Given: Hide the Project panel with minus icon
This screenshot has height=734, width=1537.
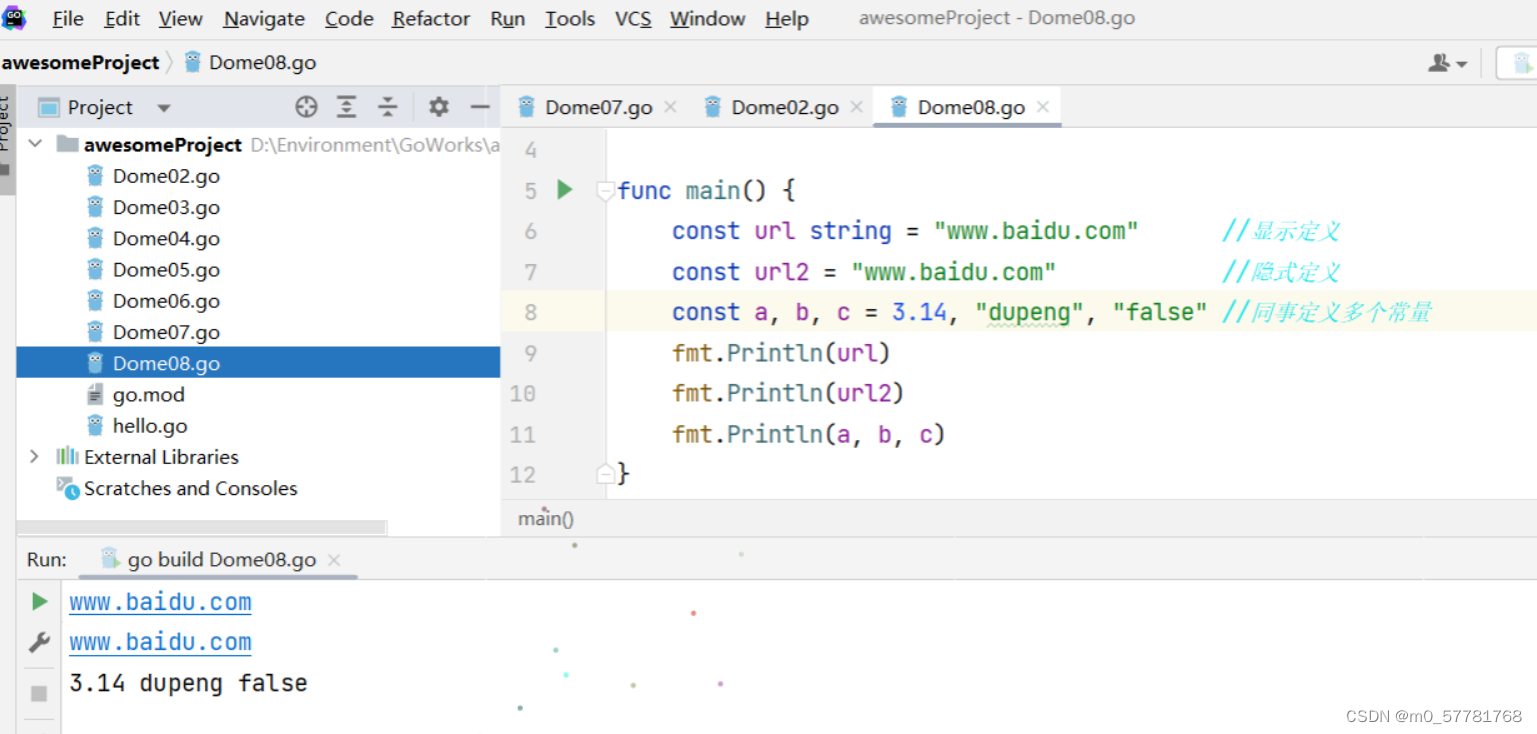Looking at the screenshot, I should click(x=480, y=107).
